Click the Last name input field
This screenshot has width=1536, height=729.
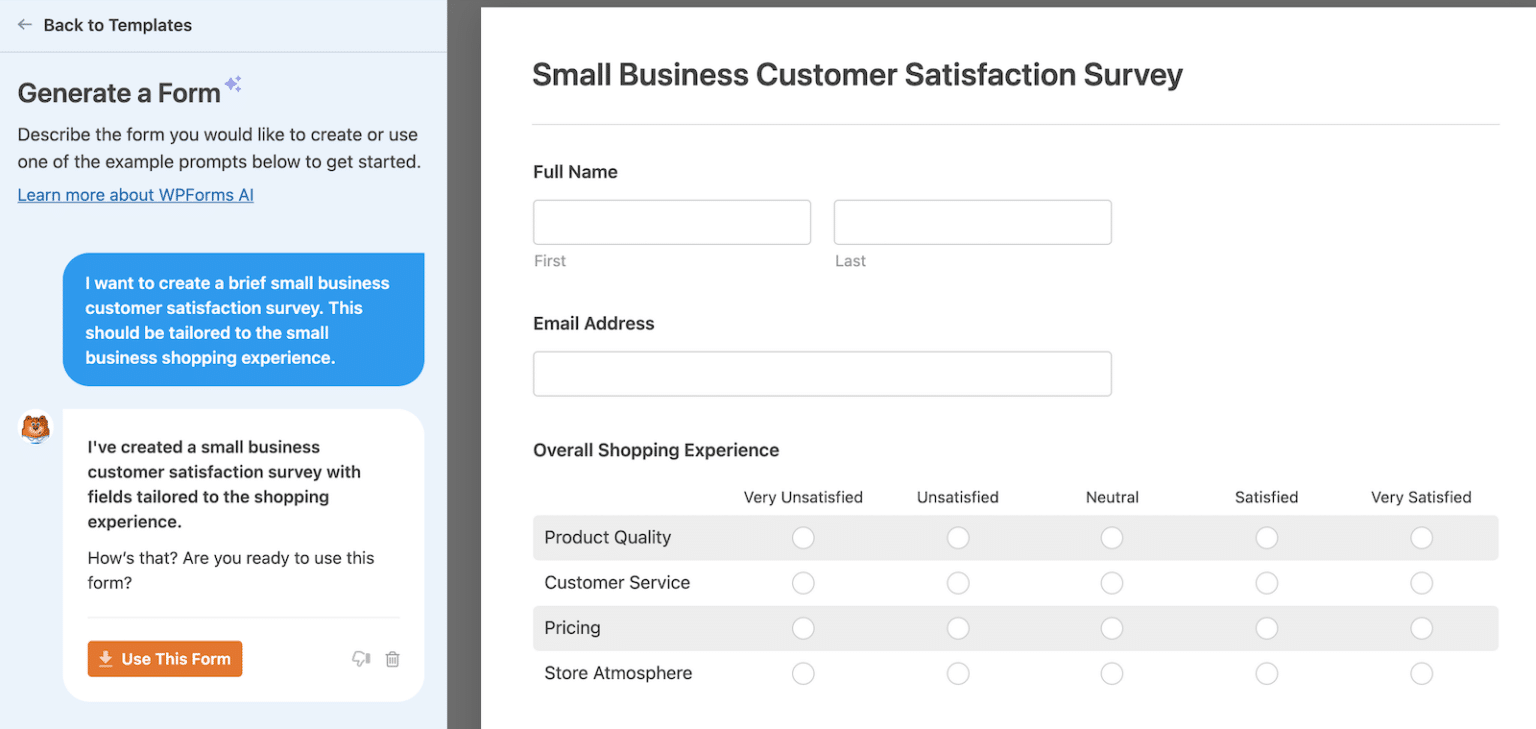tap(973, 222)
